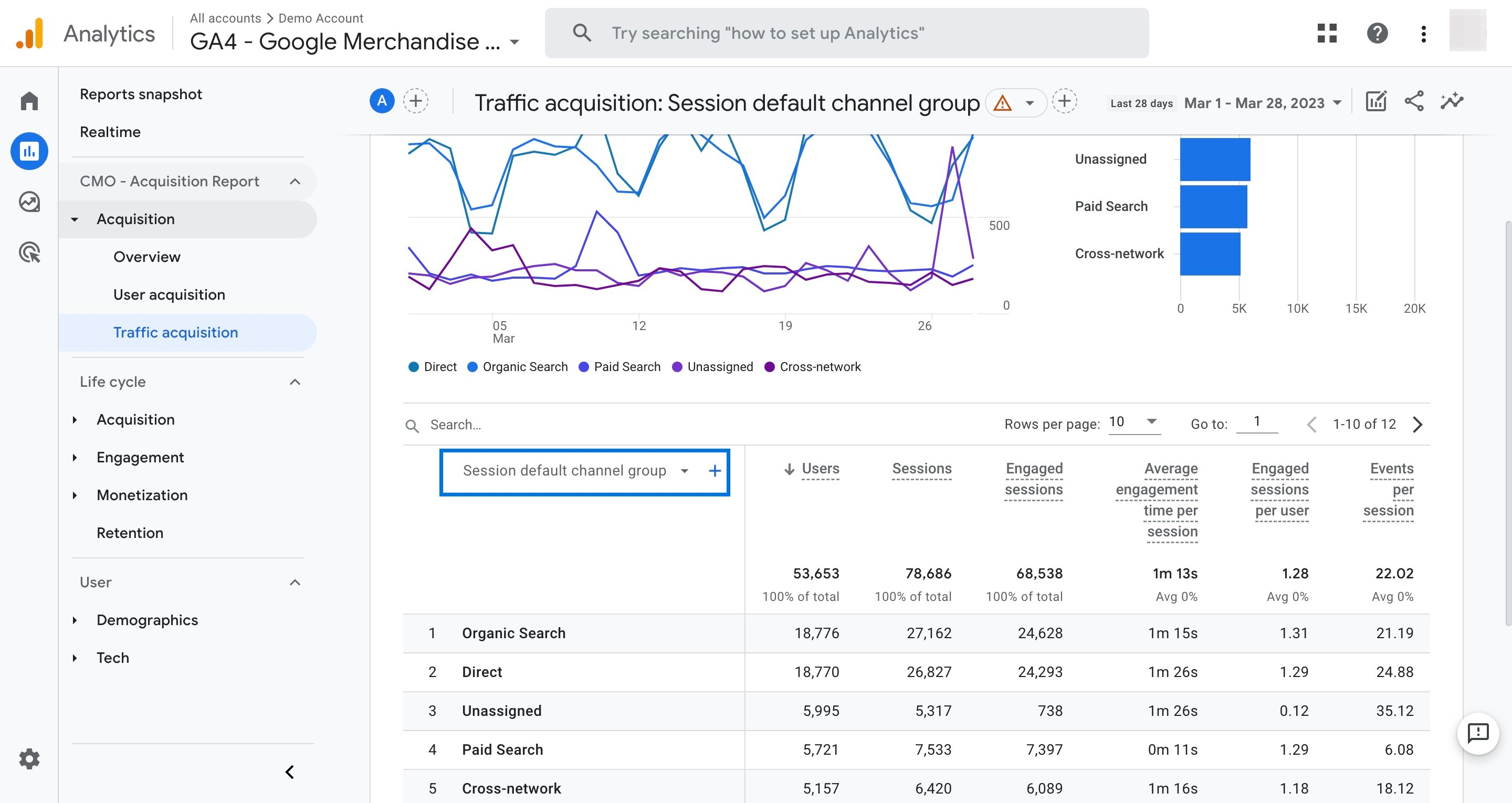This screenshot has height=803, width=1512.
Task: Open the Home icon in left navigation
Action: [x=29, y=100]
